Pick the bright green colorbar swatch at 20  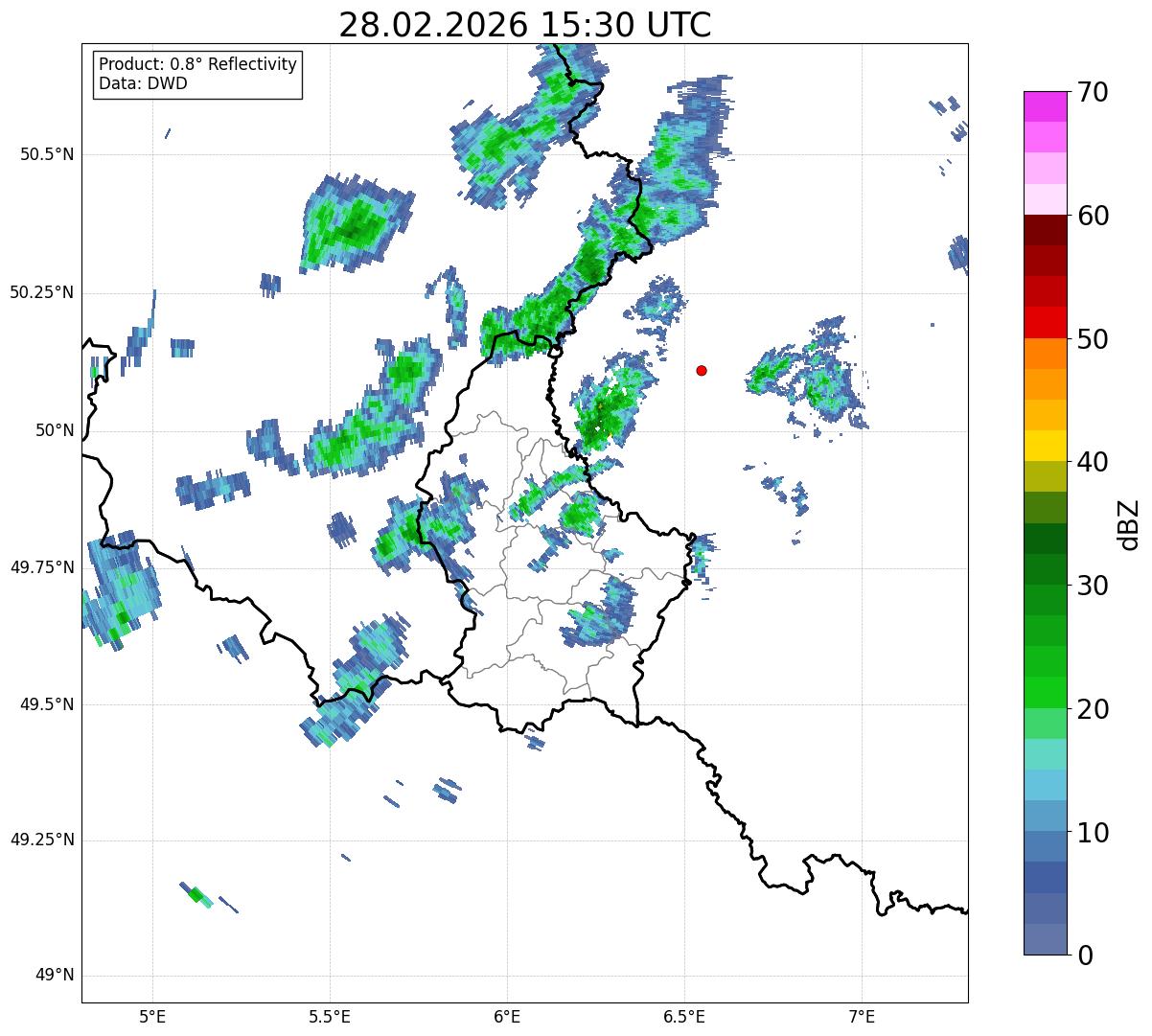[1044, 693]
